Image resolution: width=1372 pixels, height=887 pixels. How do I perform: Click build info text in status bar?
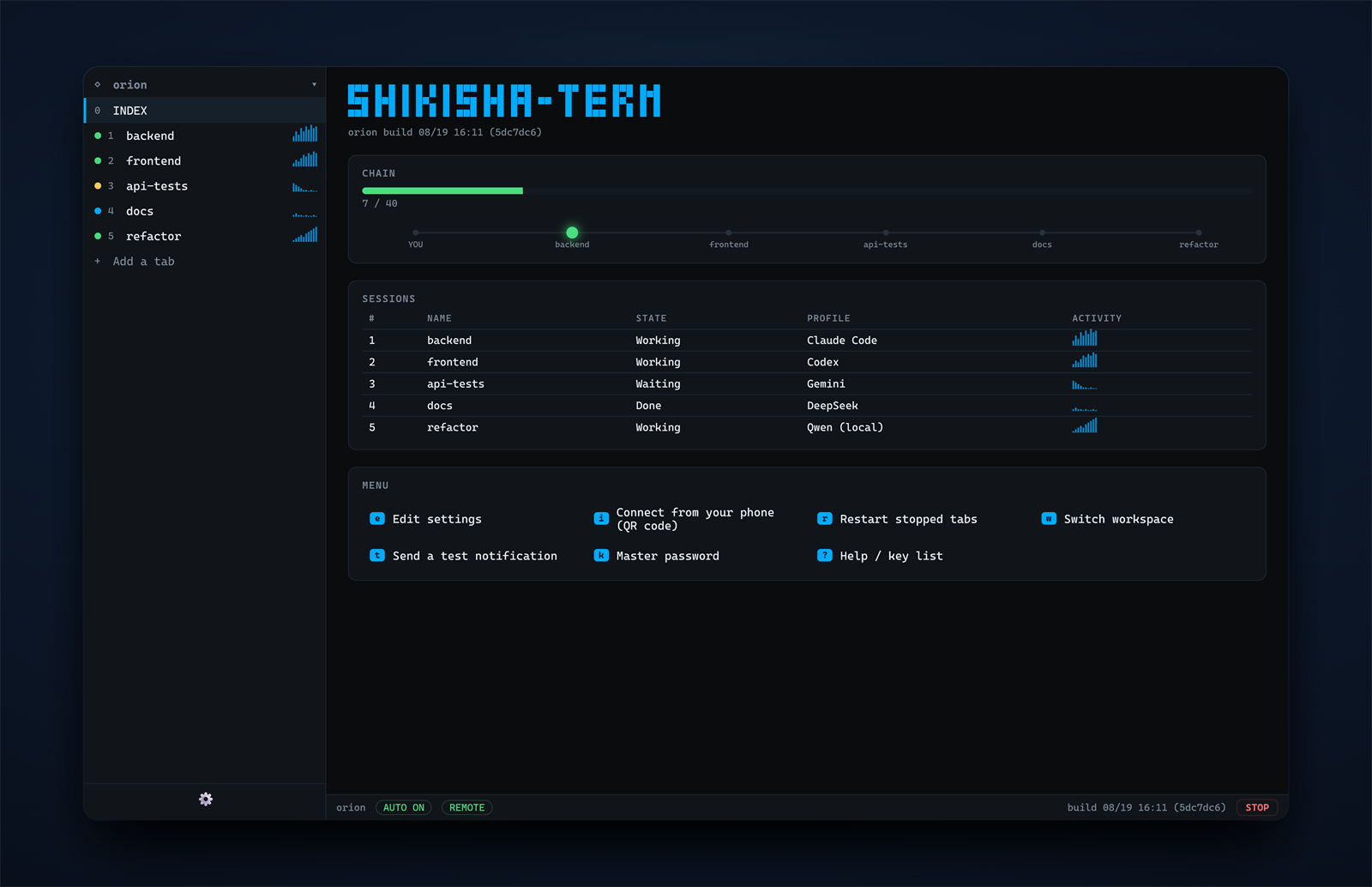click(x=1146, y=807)
